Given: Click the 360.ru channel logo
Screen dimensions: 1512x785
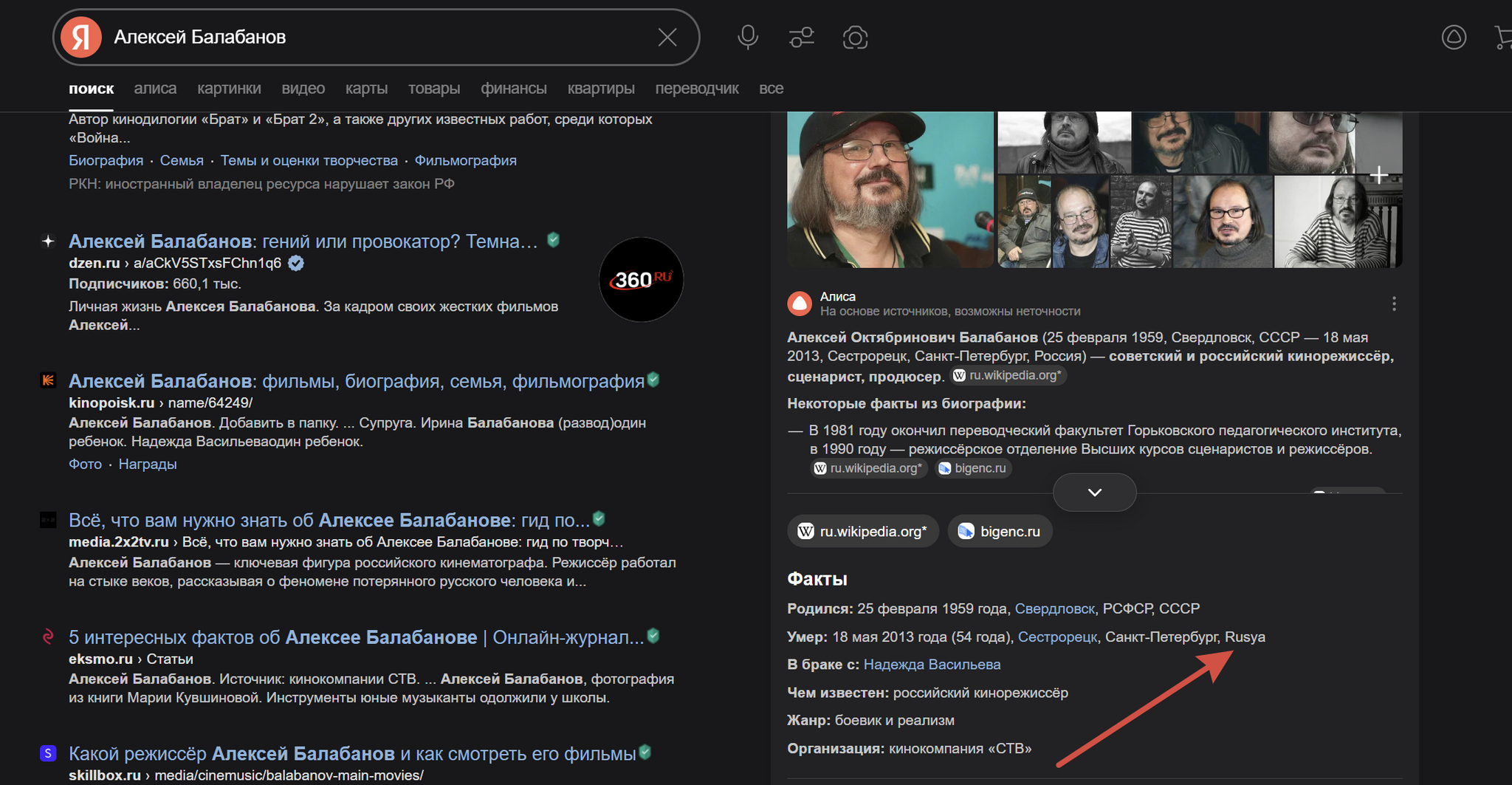Looking at the screenshot, I should pos(641,280).
